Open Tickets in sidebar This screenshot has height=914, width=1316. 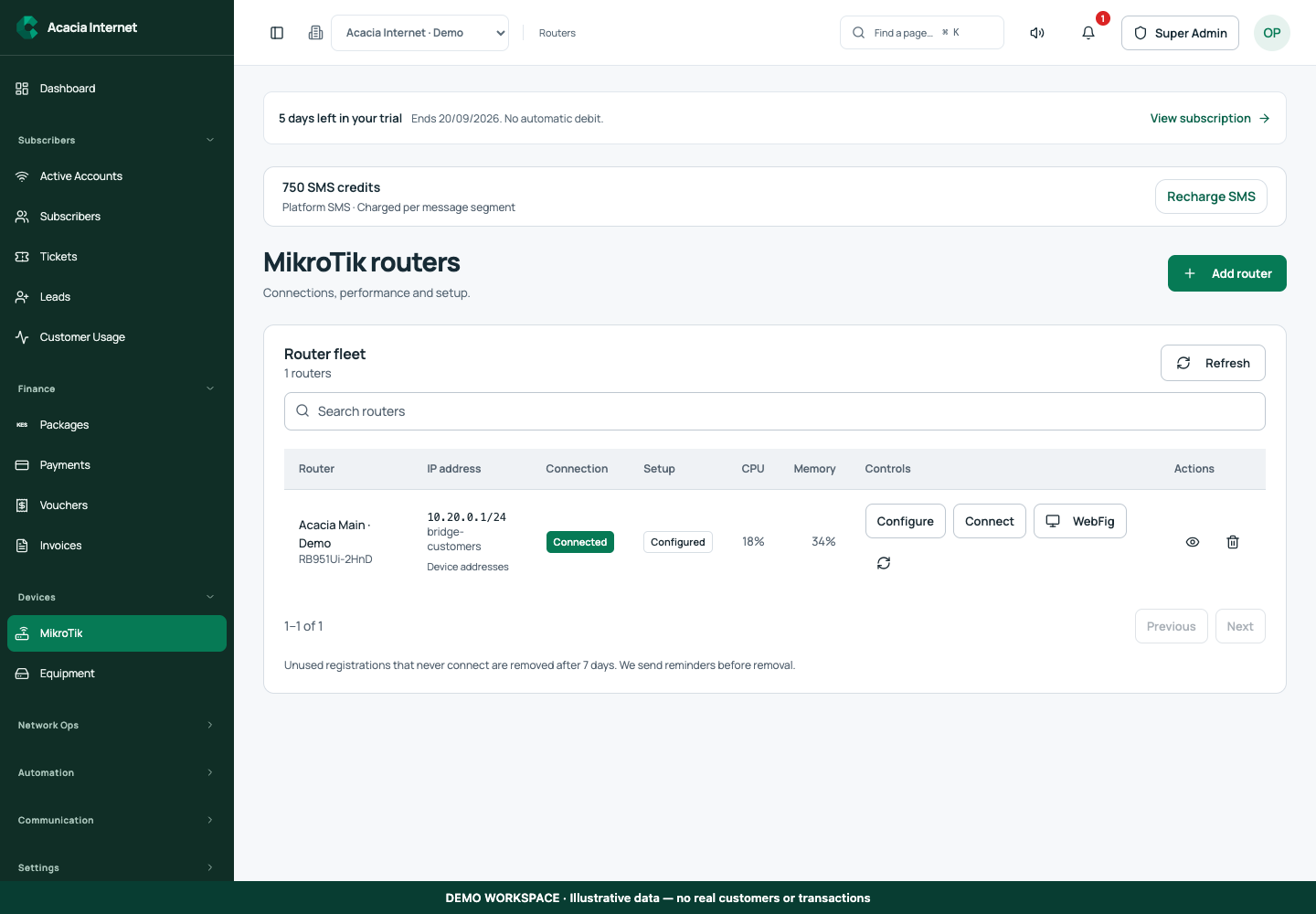click(117, 257)
